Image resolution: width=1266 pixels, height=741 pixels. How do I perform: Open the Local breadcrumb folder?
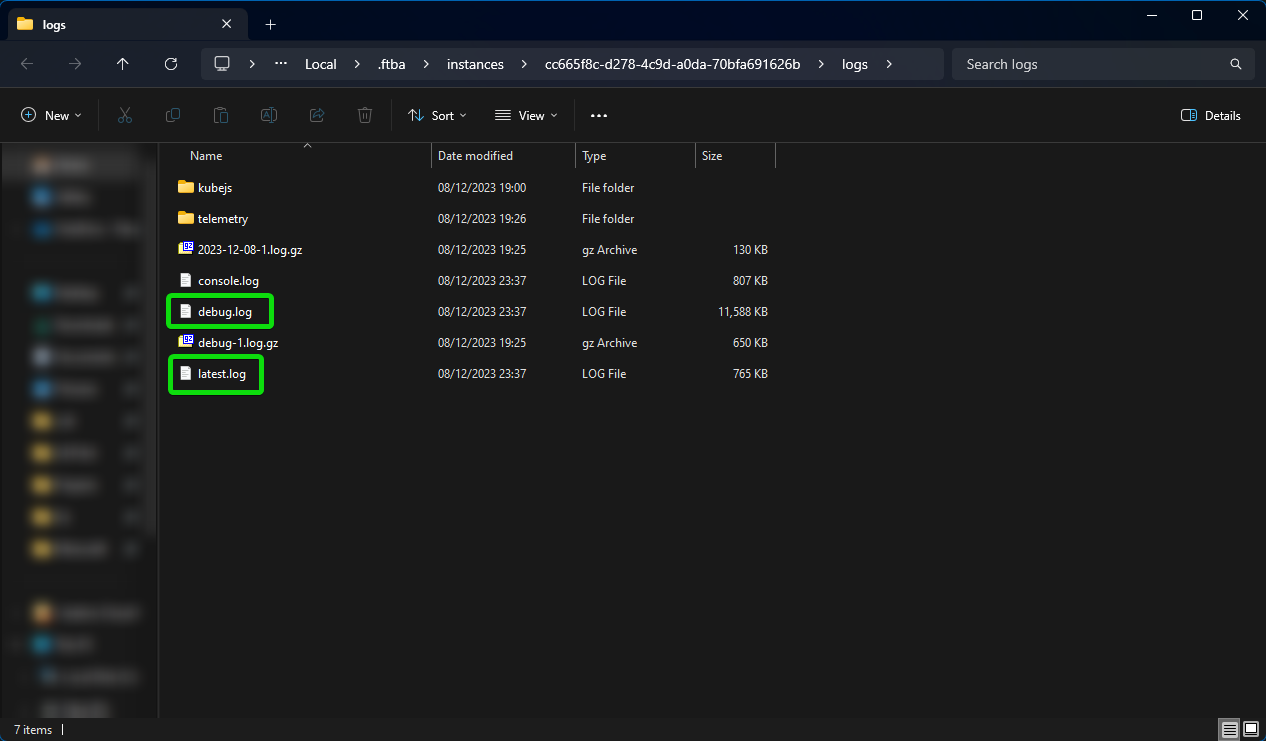[x=321, y=64]
